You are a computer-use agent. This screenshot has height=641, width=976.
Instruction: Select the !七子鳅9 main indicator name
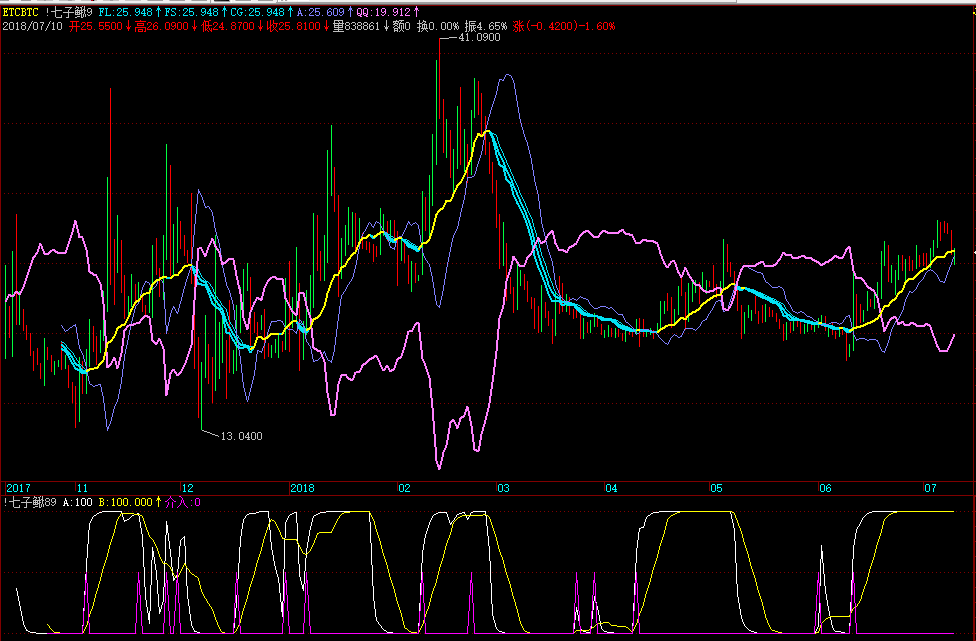coord(69,12)
